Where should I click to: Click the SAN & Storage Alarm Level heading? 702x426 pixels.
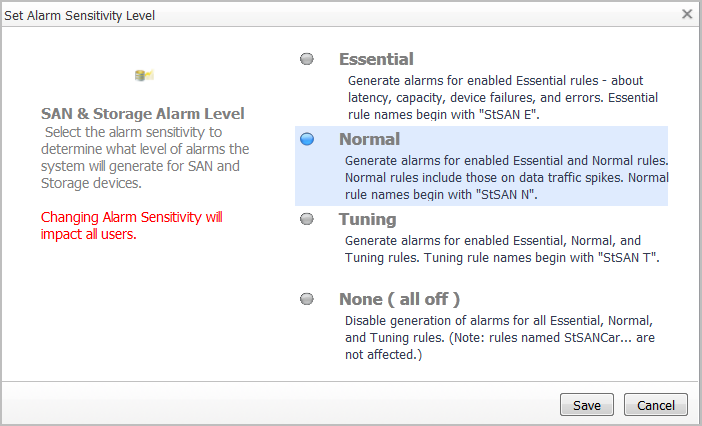(x=143, y=113)
